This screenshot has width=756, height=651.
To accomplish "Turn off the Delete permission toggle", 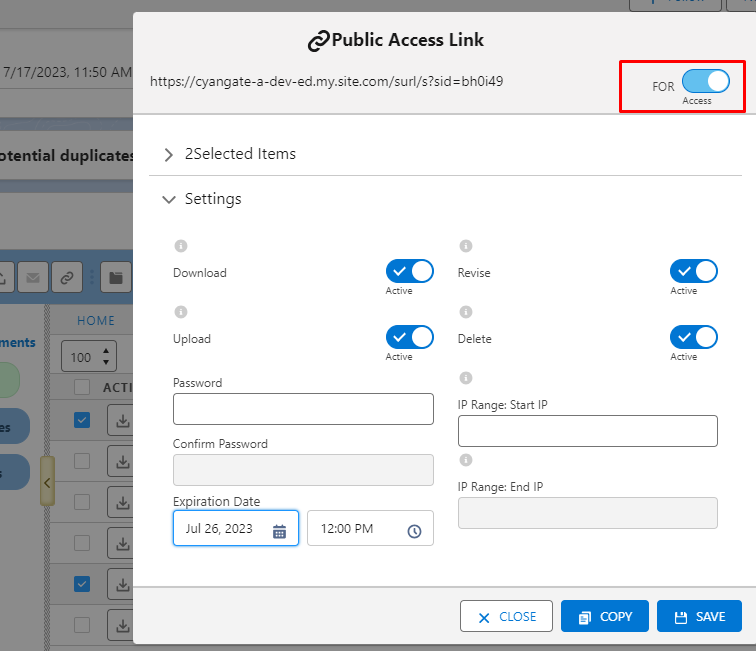I will (694, 337).
